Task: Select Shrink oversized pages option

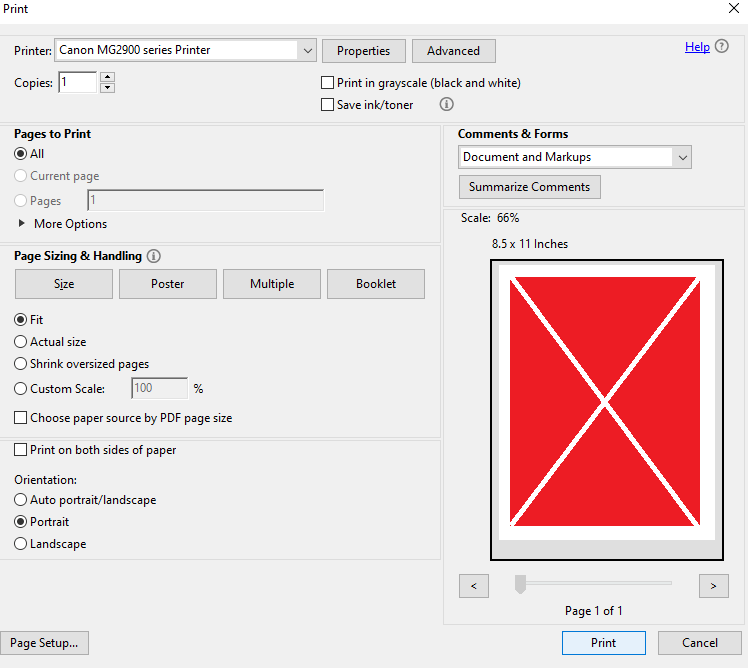Action: point(21,364)
